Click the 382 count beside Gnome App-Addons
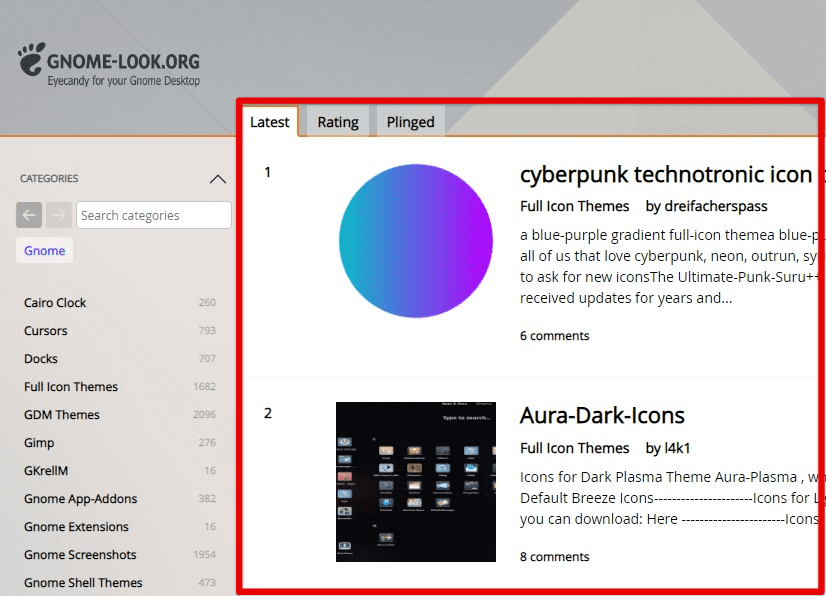826x596 pixels. point(207,499)
